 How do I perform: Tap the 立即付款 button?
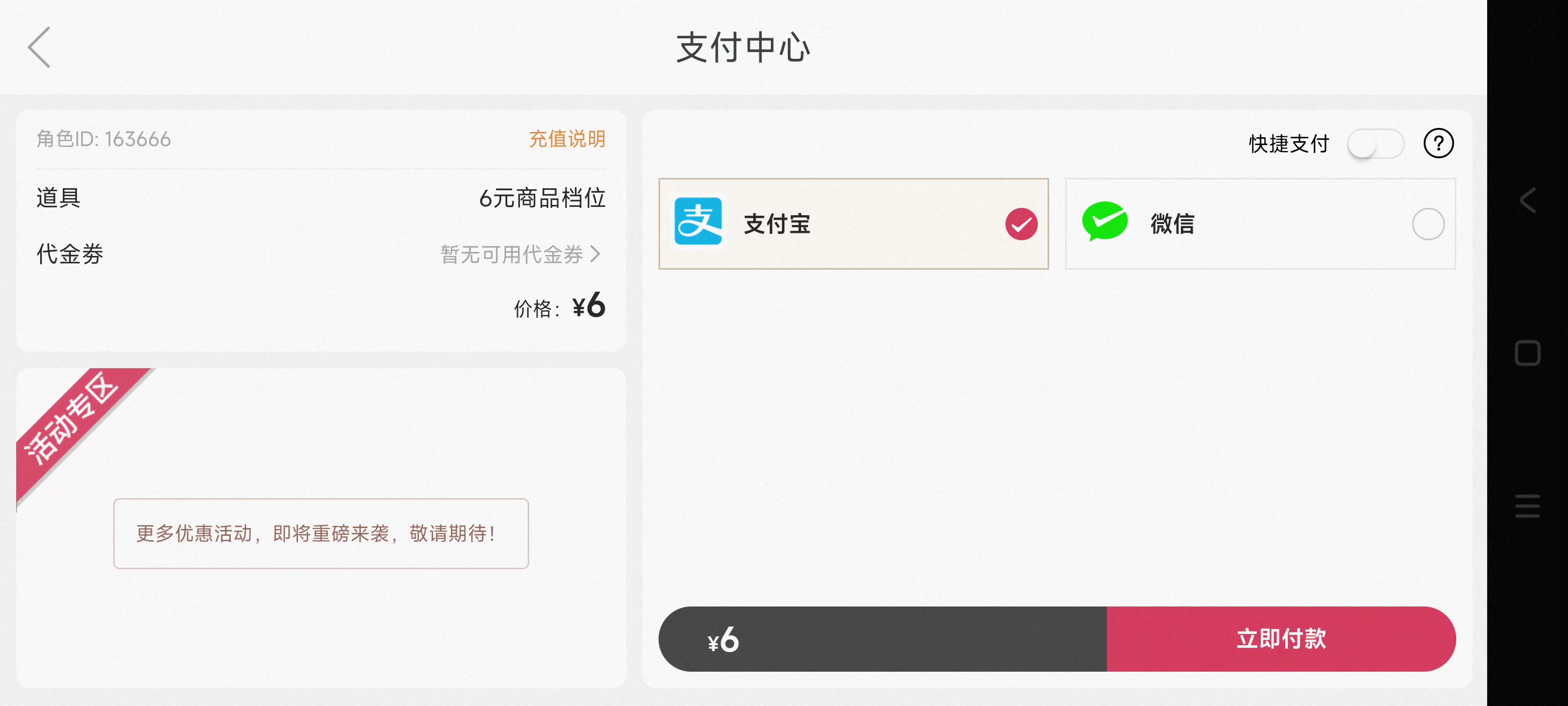(x=1281, y=639)
